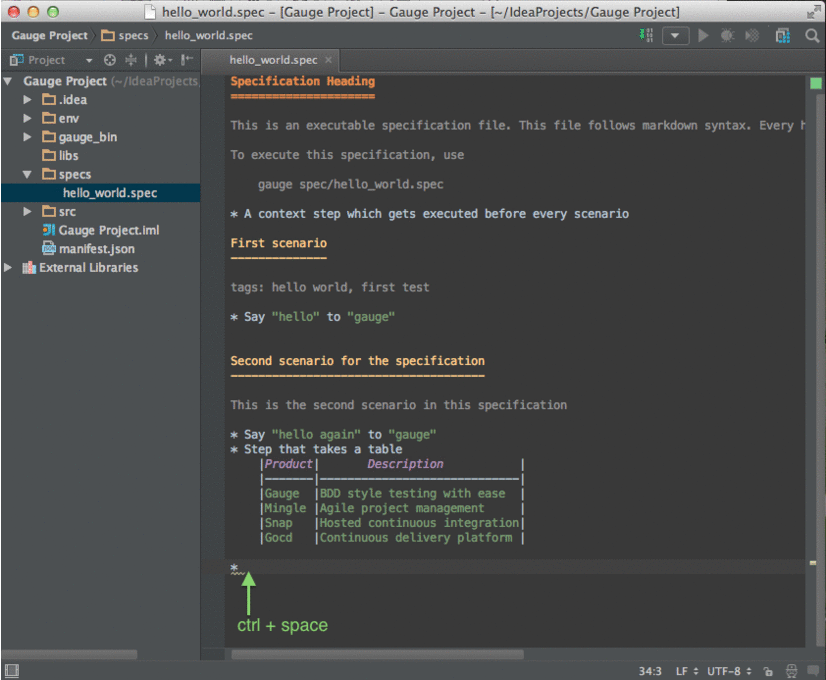
Task: Click the Specification Heading text
Action: click(303, 81)
